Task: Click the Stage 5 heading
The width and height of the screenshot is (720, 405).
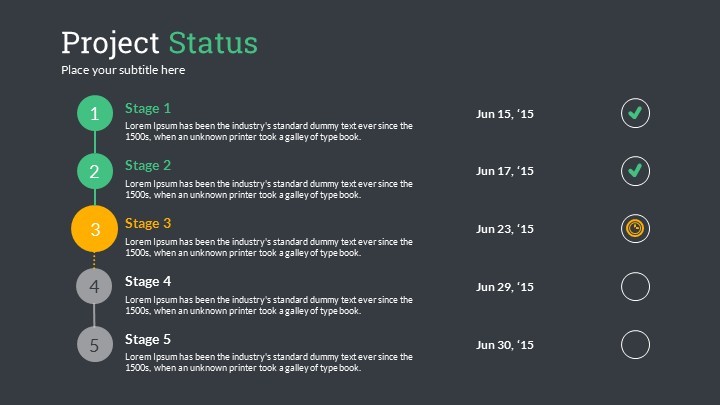Action: 148,339
